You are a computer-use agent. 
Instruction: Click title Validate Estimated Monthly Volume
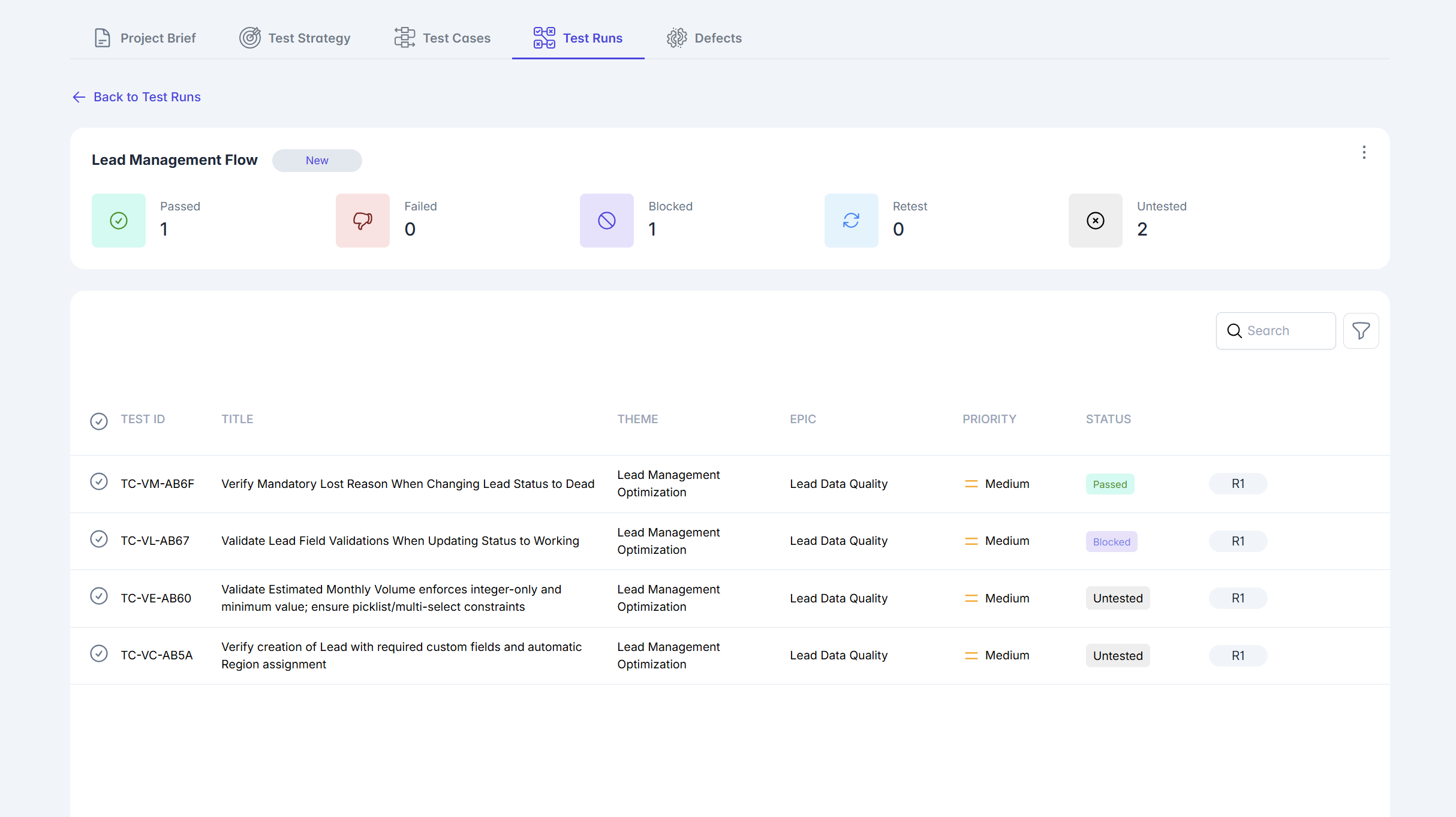point(392,598)
